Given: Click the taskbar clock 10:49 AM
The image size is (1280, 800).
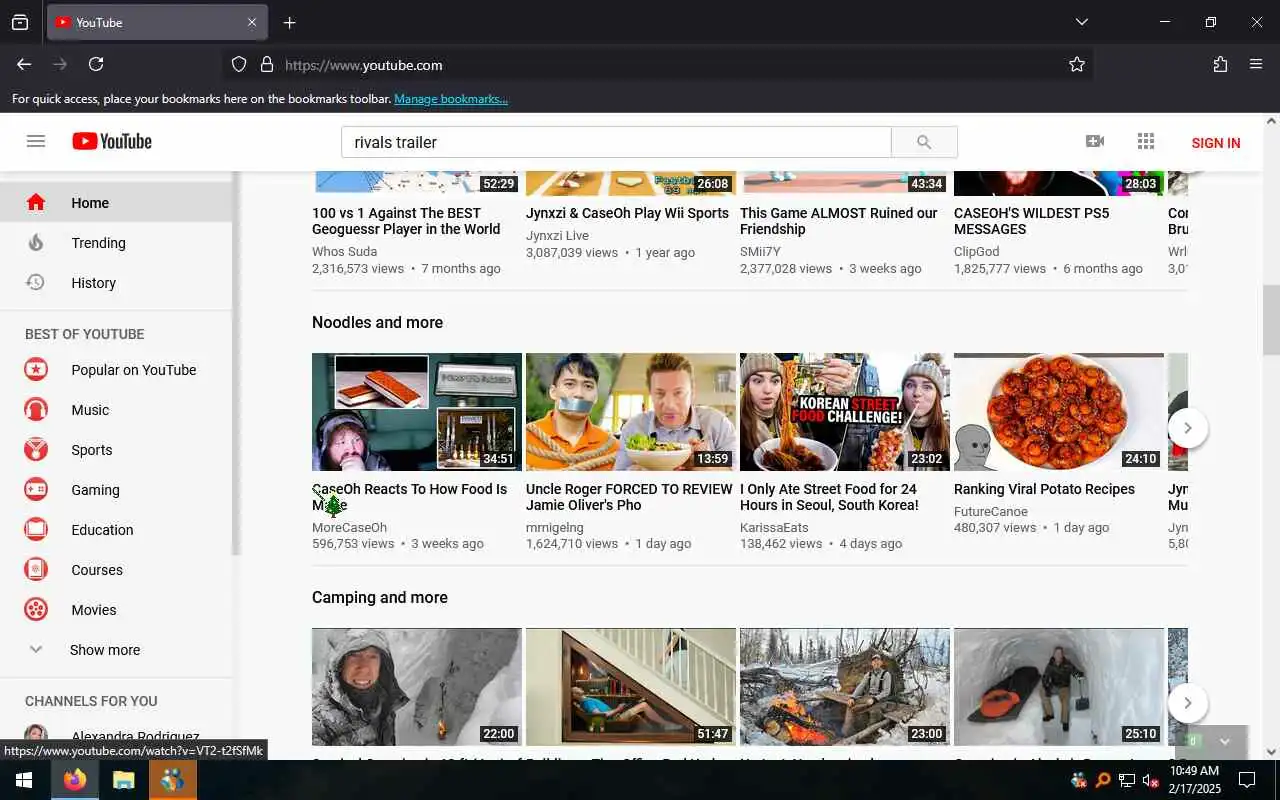Looking at the screenshot, I should point(1195,780).
